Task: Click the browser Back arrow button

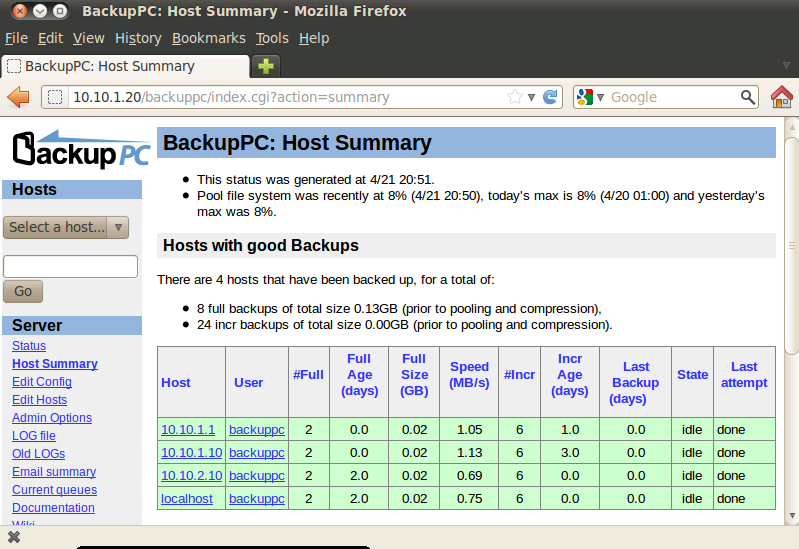Action: (x=19, y=97)
